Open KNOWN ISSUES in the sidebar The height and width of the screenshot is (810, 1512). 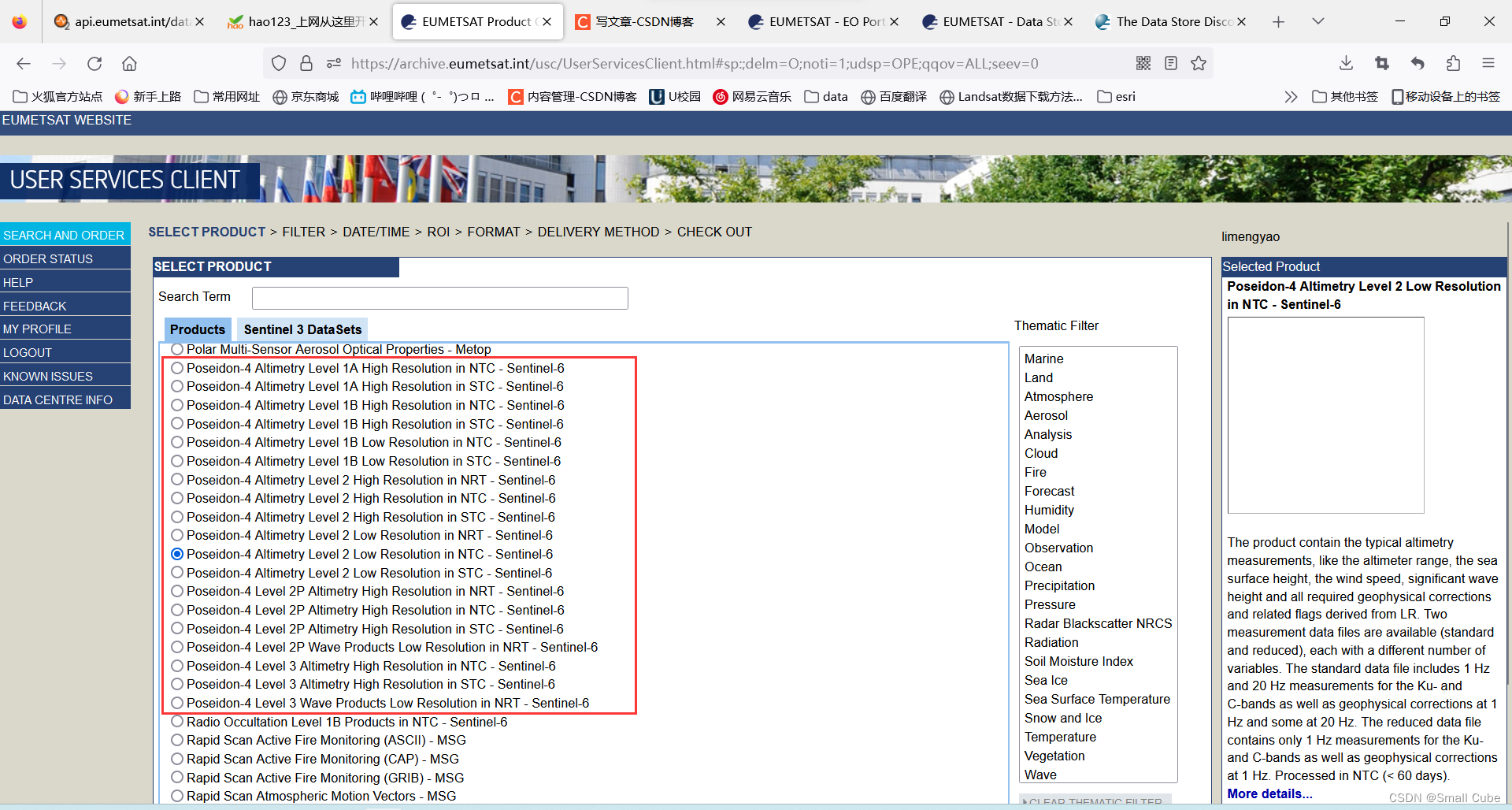point(65,376)
